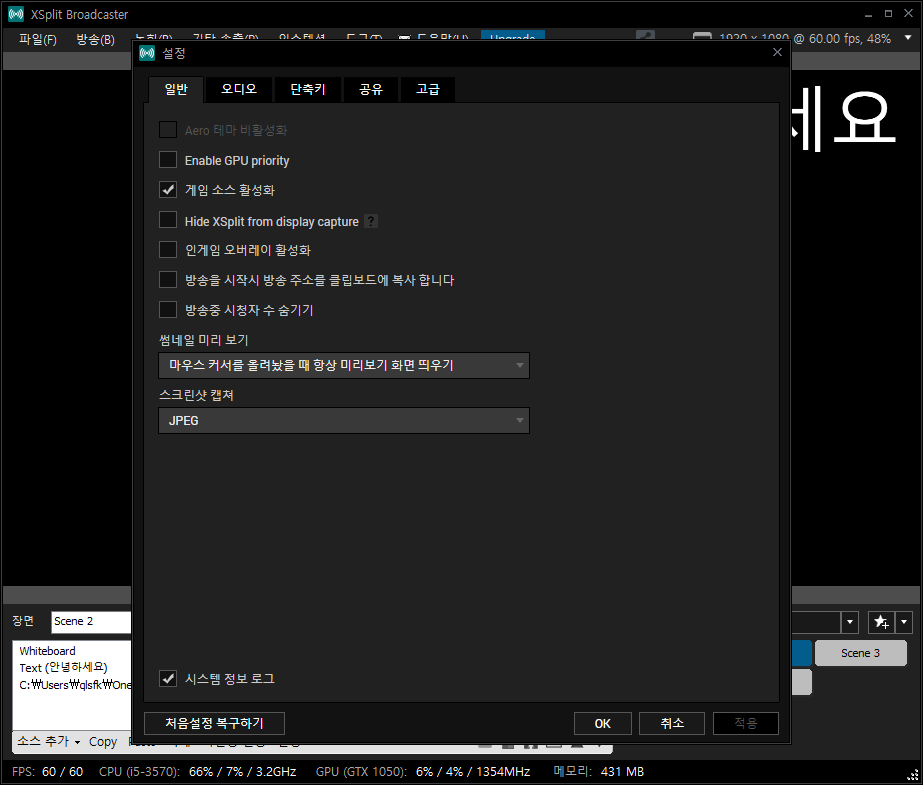Click the FPS 60 / 60 status entry

pyautogui.click(x=48, y=771)
